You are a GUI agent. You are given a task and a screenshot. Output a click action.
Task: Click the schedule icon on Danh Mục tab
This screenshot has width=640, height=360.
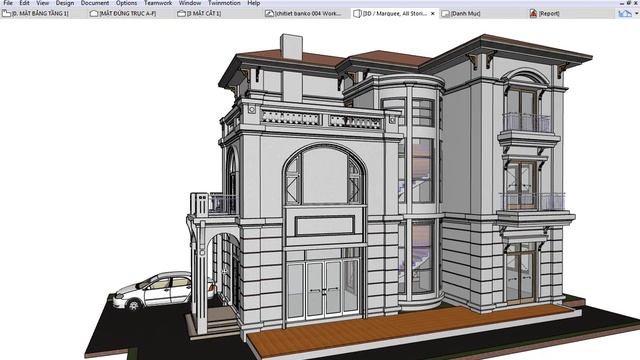[x=445, y=13]
